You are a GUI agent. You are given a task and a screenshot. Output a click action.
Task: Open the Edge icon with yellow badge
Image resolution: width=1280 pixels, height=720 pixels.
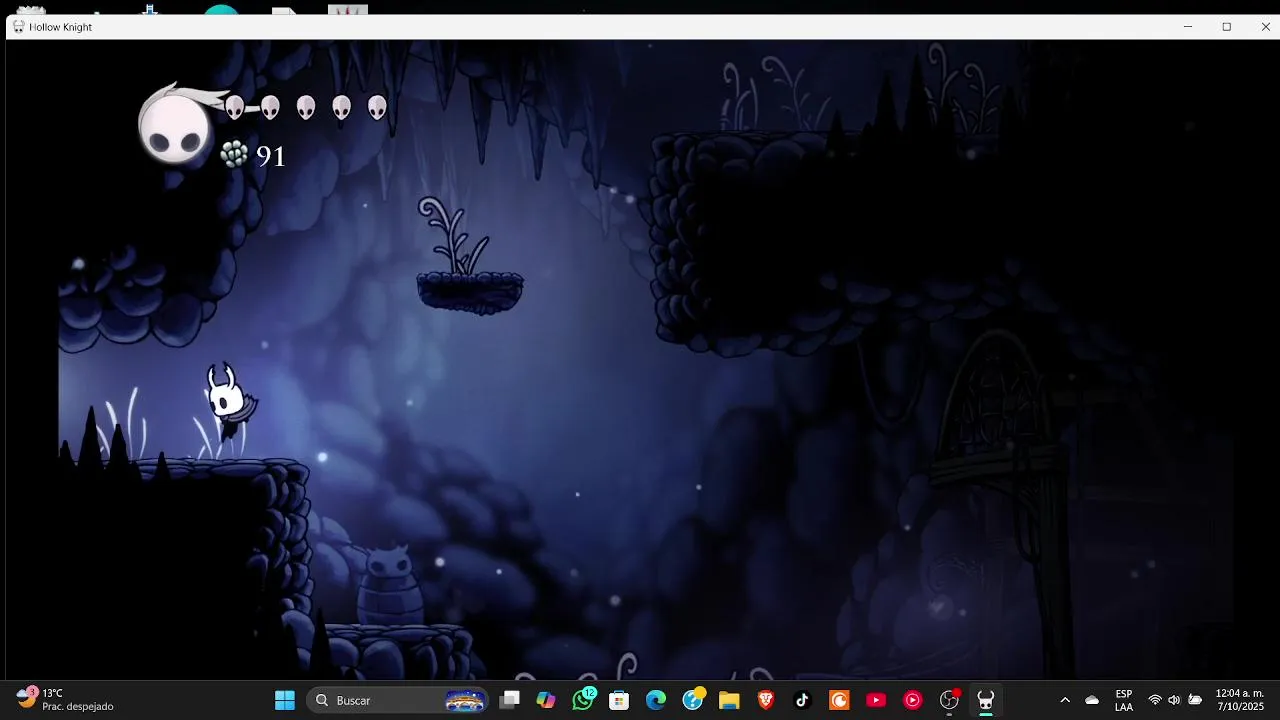tap(693, 700)
